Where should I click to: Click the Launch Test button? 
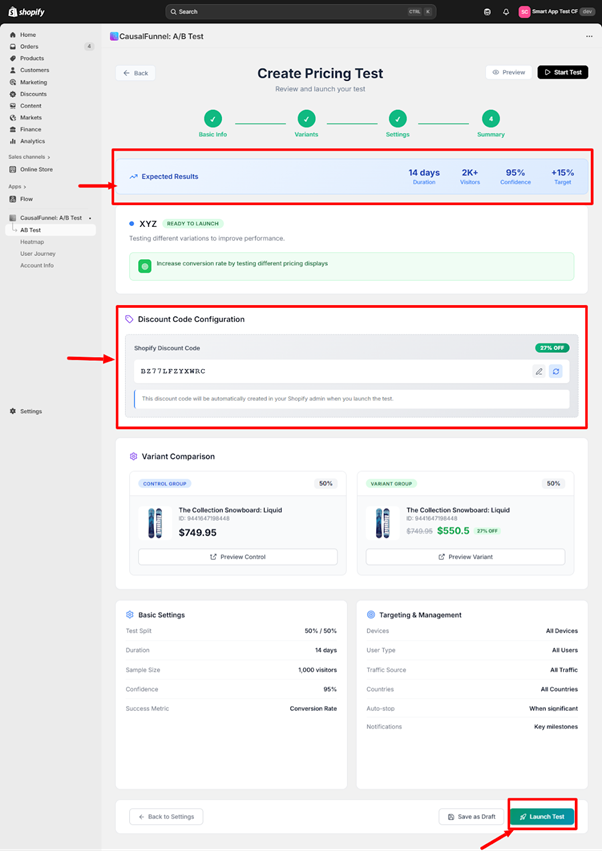(541, 816)
